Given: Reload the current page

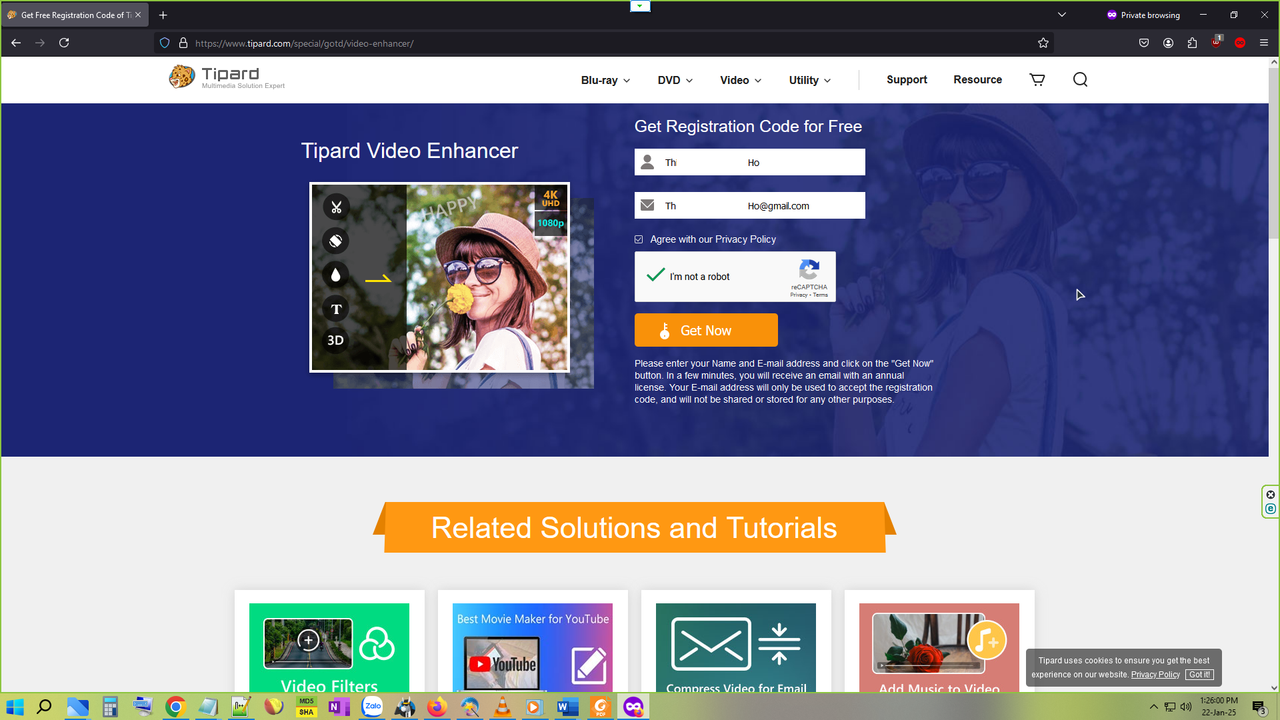Looking at the screenshot, I should (64, 43).
